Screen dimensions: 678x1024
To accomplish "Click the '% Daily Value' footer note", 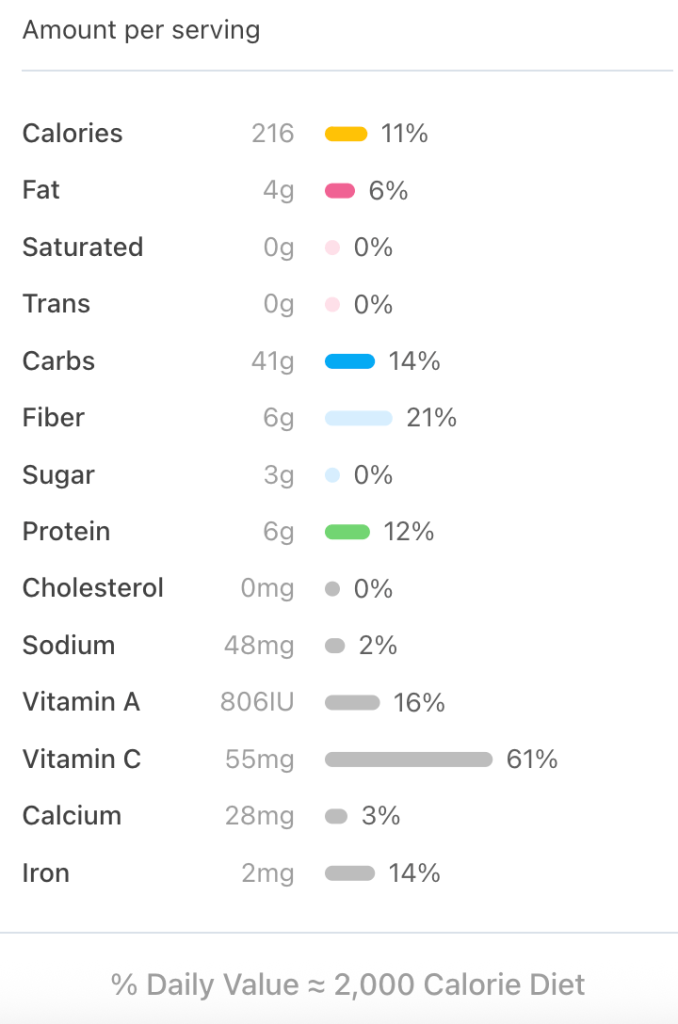I will click(348, 985).
